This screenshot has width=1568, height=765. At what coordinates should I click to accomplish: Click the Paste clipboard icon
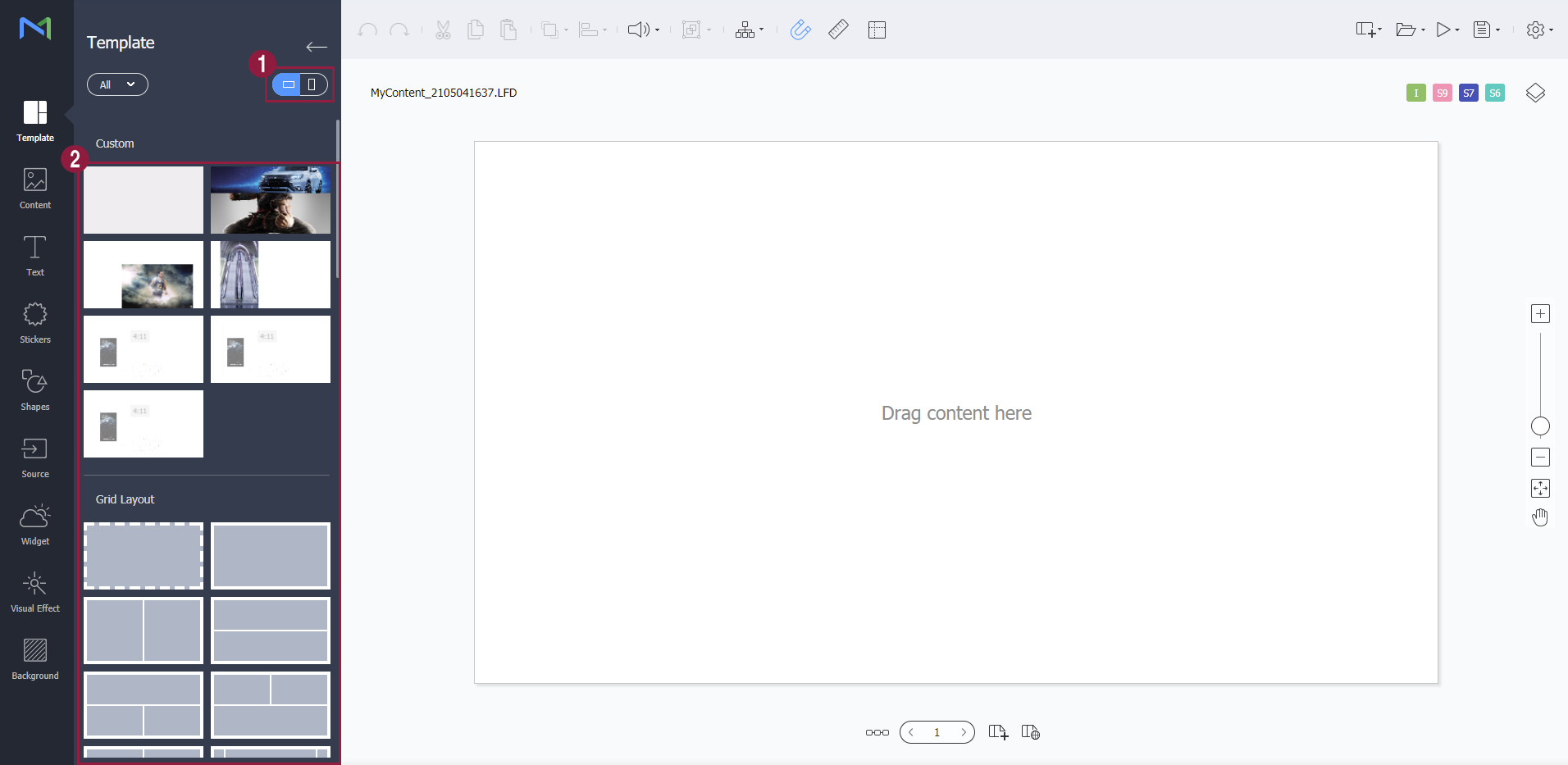[508, 30]
